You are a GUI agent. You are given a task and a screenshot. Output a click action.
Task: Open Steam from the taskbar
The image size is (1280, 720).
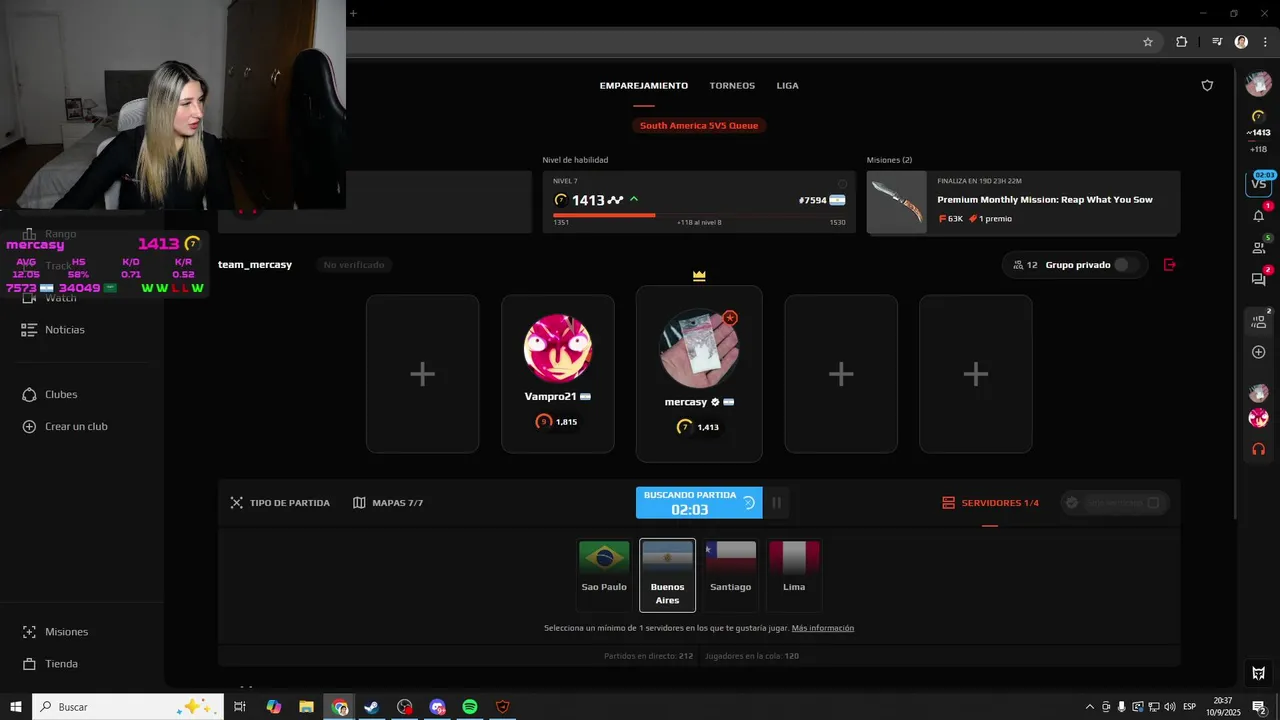tap(371, 707)
